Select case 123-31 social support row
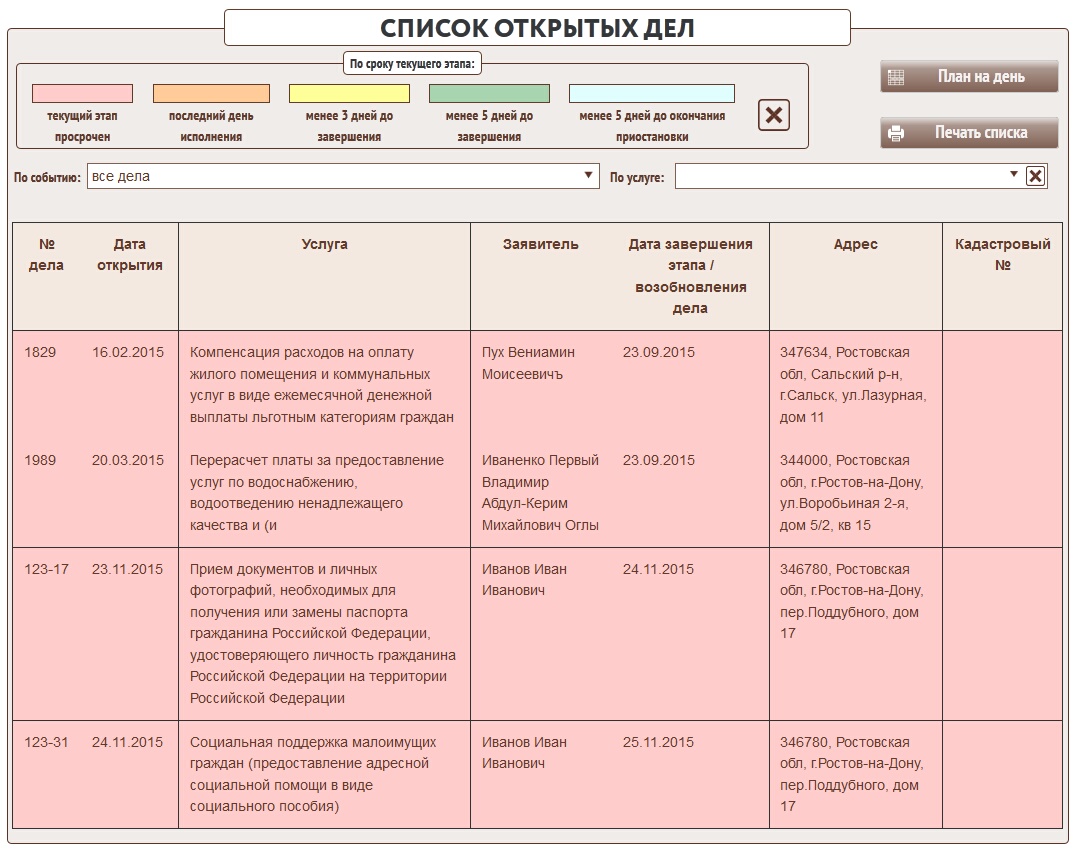This screenshot has width=1078, height=851. click(46, 742)
